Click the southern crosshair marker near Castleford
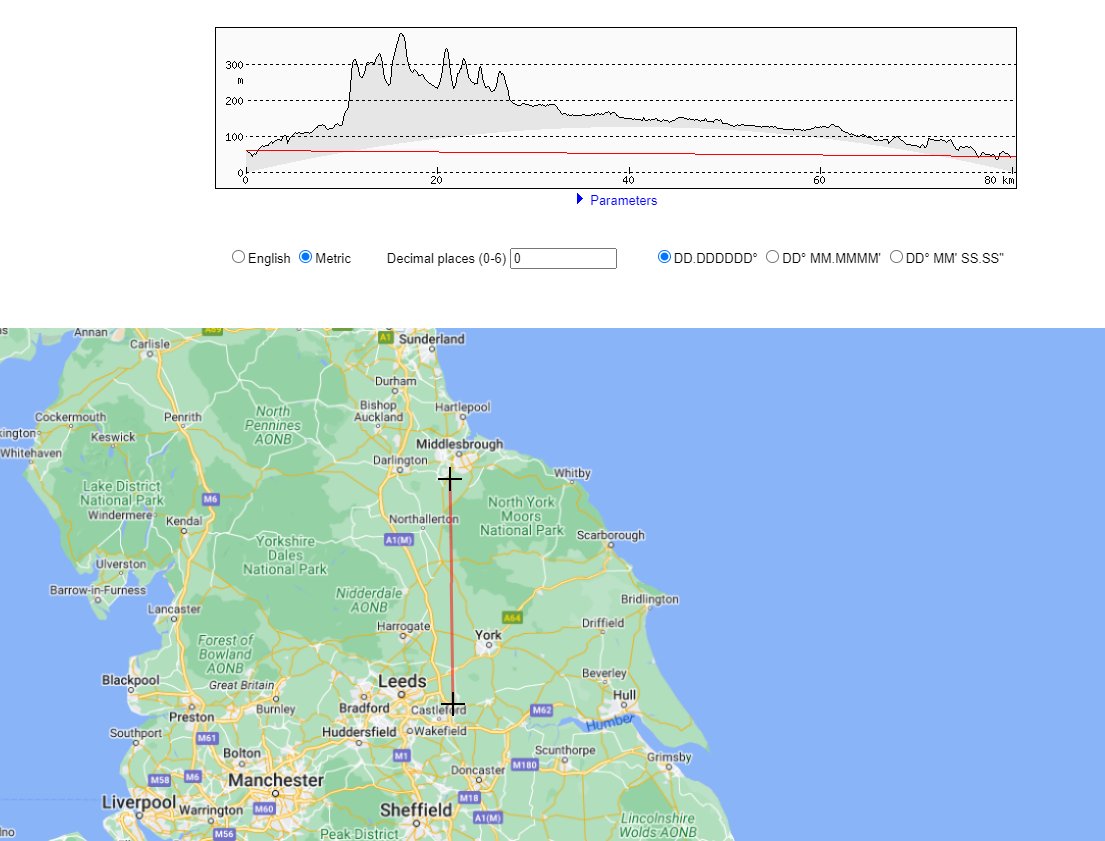The image size is (1105, 841). click(x=452, y=705)
